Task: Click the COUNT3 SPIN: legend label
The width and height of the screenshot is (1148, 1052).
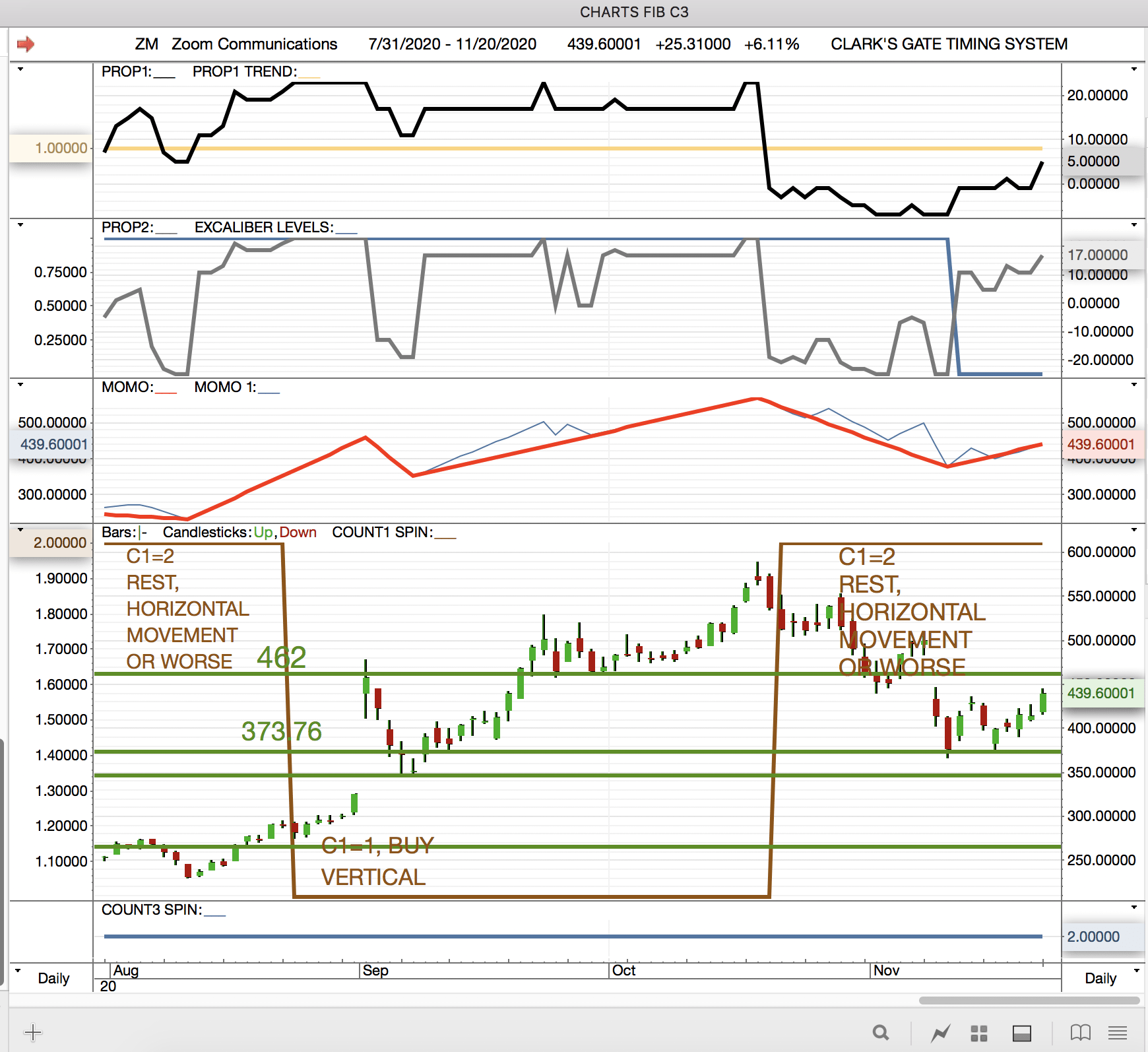Action: (152, 909)
